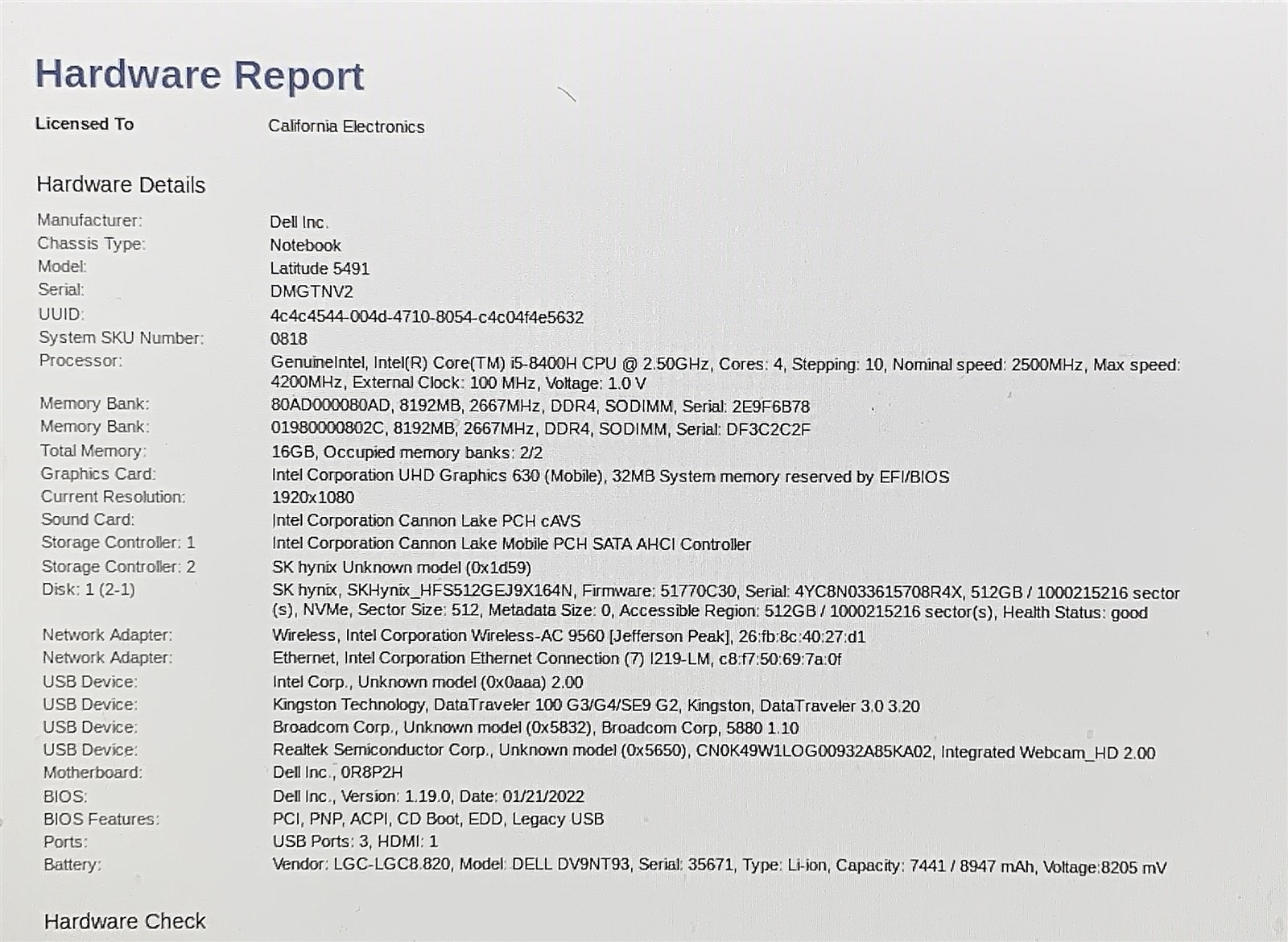Image resolution: width=1288 pixels, height=942 pixels.
Task: Select the first Memory Bank entry ending 2E9F6B78
Action: pos(540,407)
